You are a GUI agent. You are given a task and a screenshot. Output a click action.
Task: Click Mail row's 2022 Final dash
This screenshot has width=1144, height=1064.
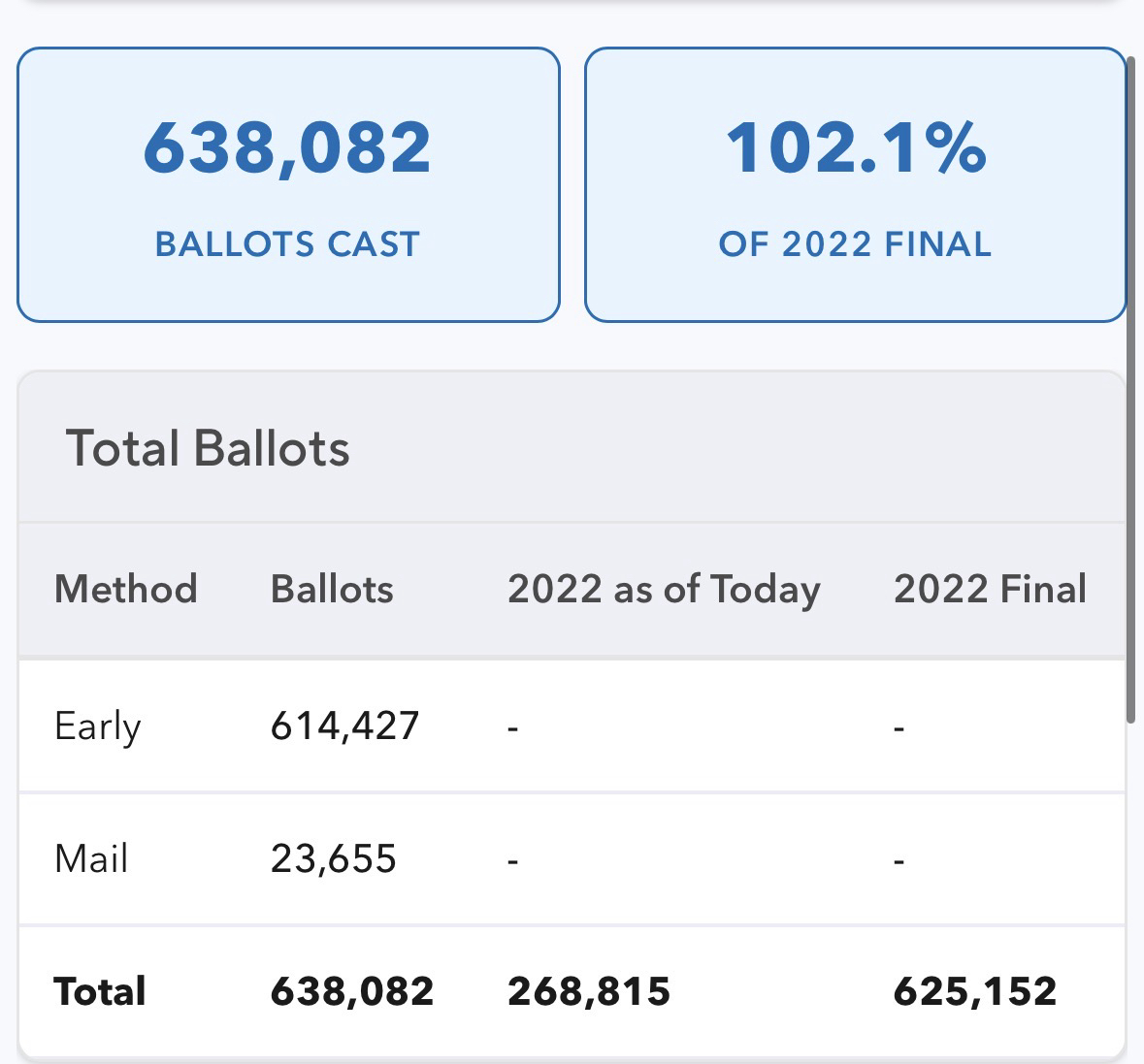(x=899, y=860)
